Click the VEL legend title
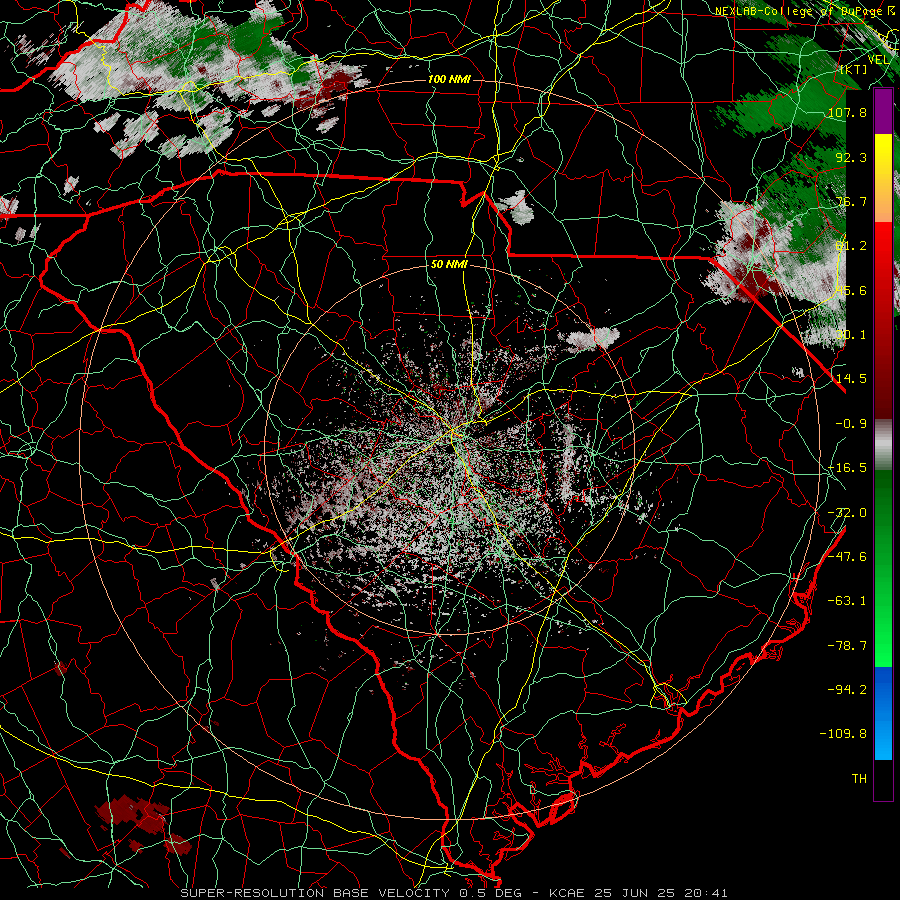 878,60
